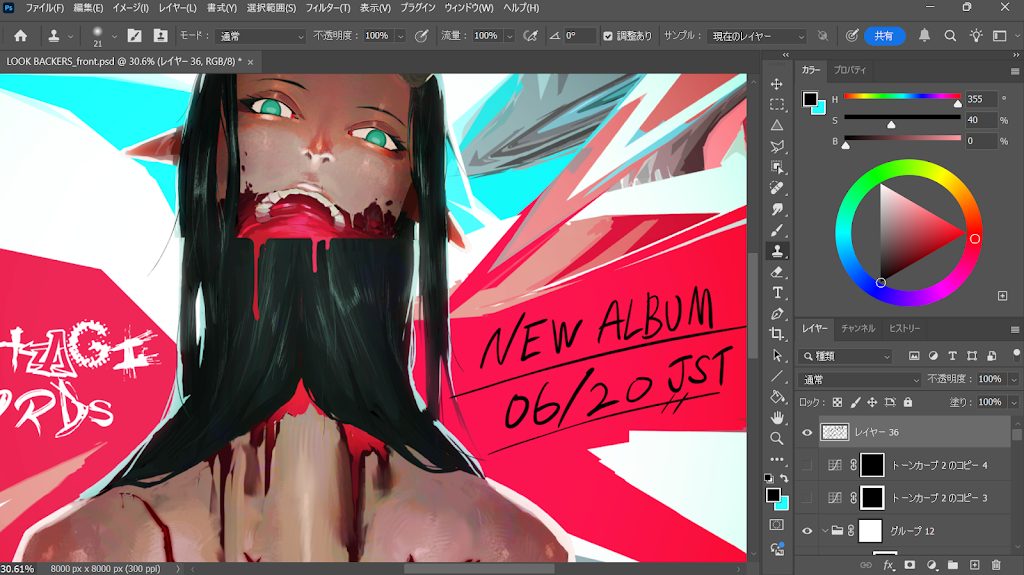Viewport: 1024px width, 575px height.
Task: Open brush preset picker arrow
Action: click(114, 37)
